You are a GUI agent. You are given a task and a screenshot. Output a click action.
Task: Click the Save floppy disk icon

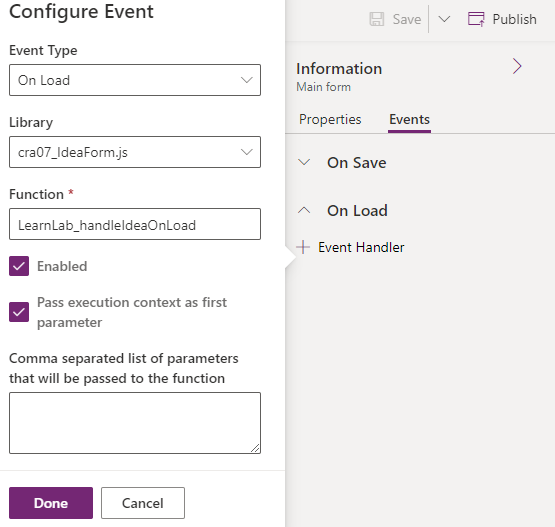pos(377,19)
